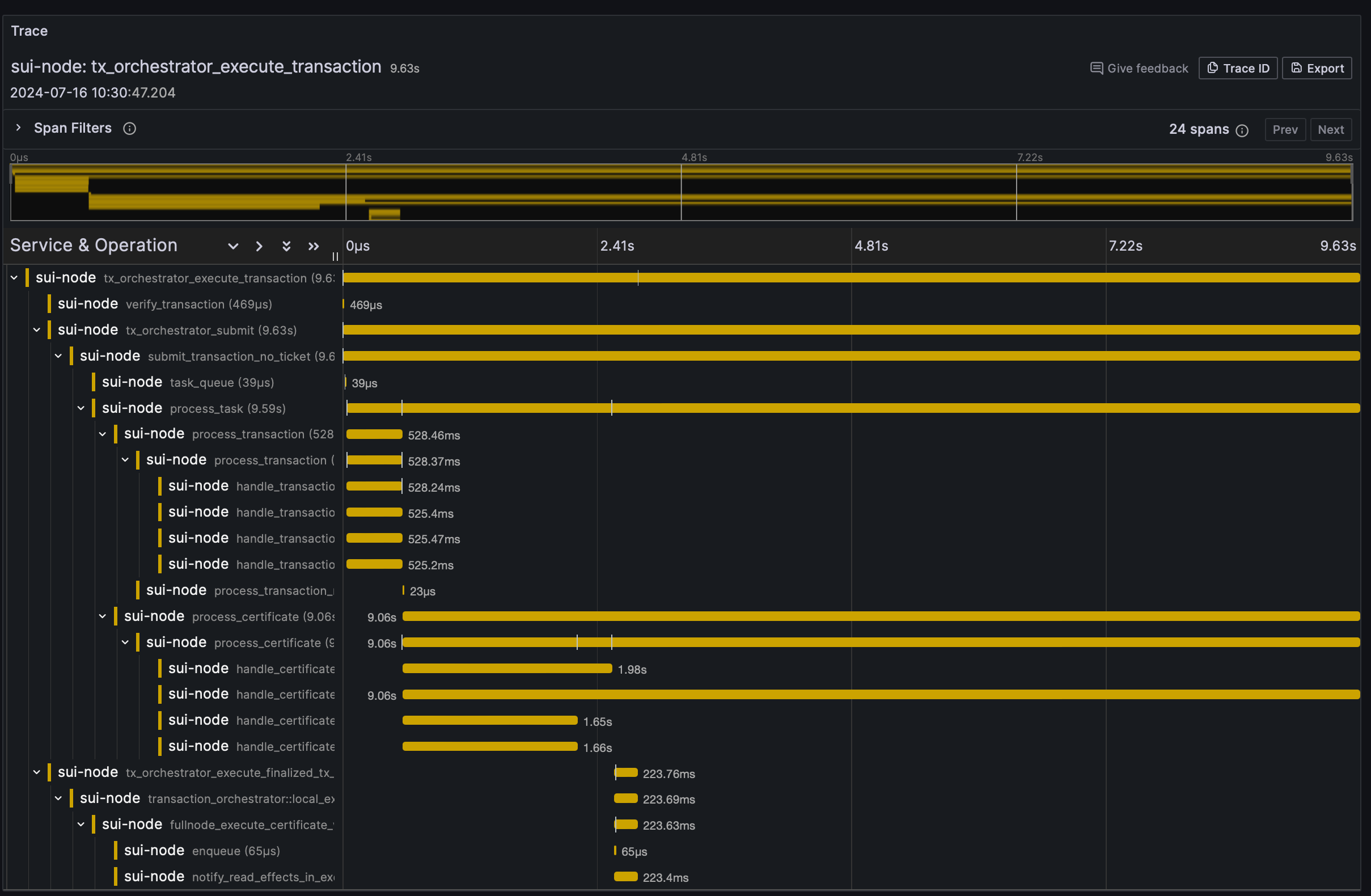Collapse the process_transaction (528 span row
Image resolution: width=1371 pixels, height=896 pixels.
[103, 434]
